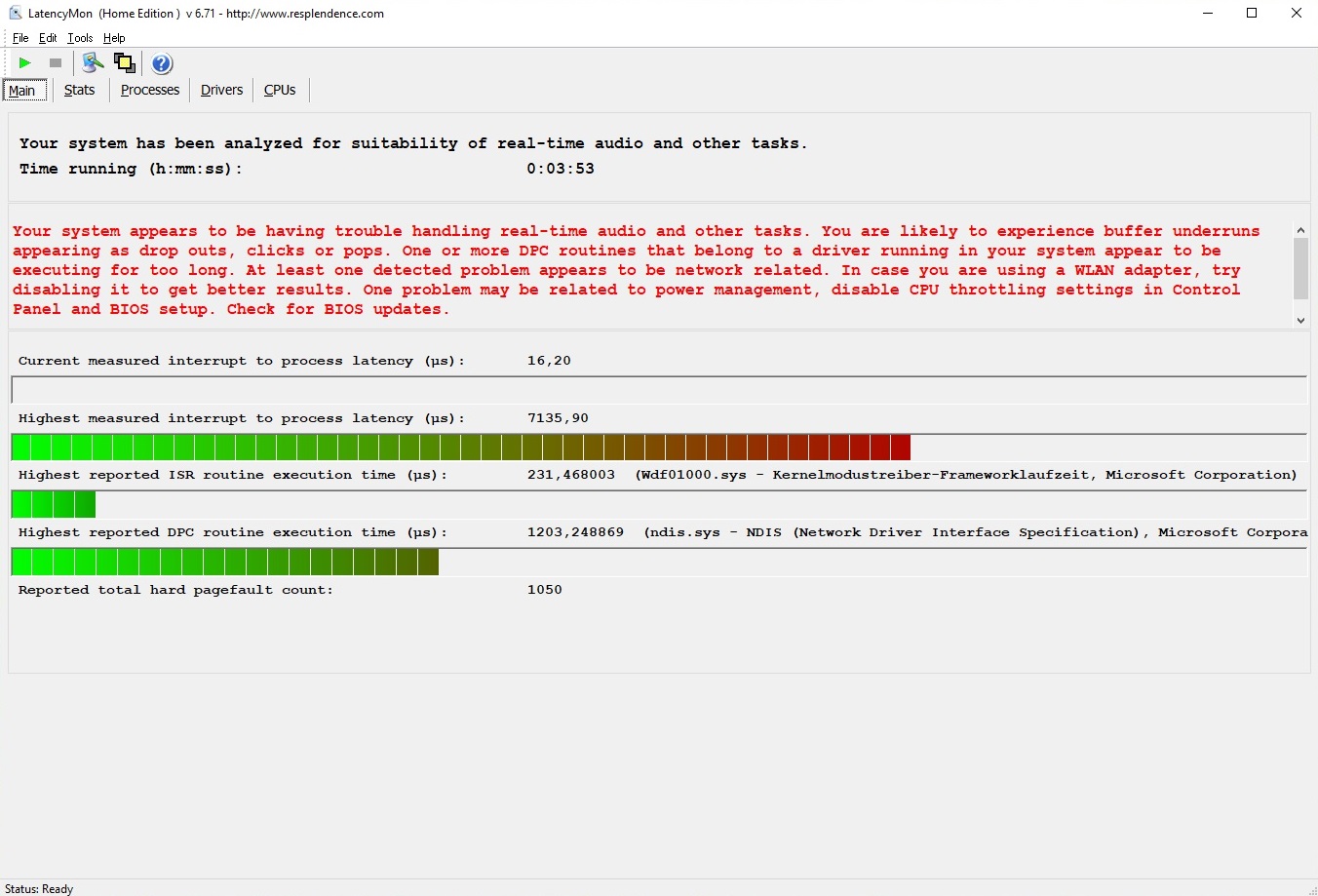This screenshot has width=1318, height=896.
Task: Click the ISR time value 231,468003
Action: (571, 475)
